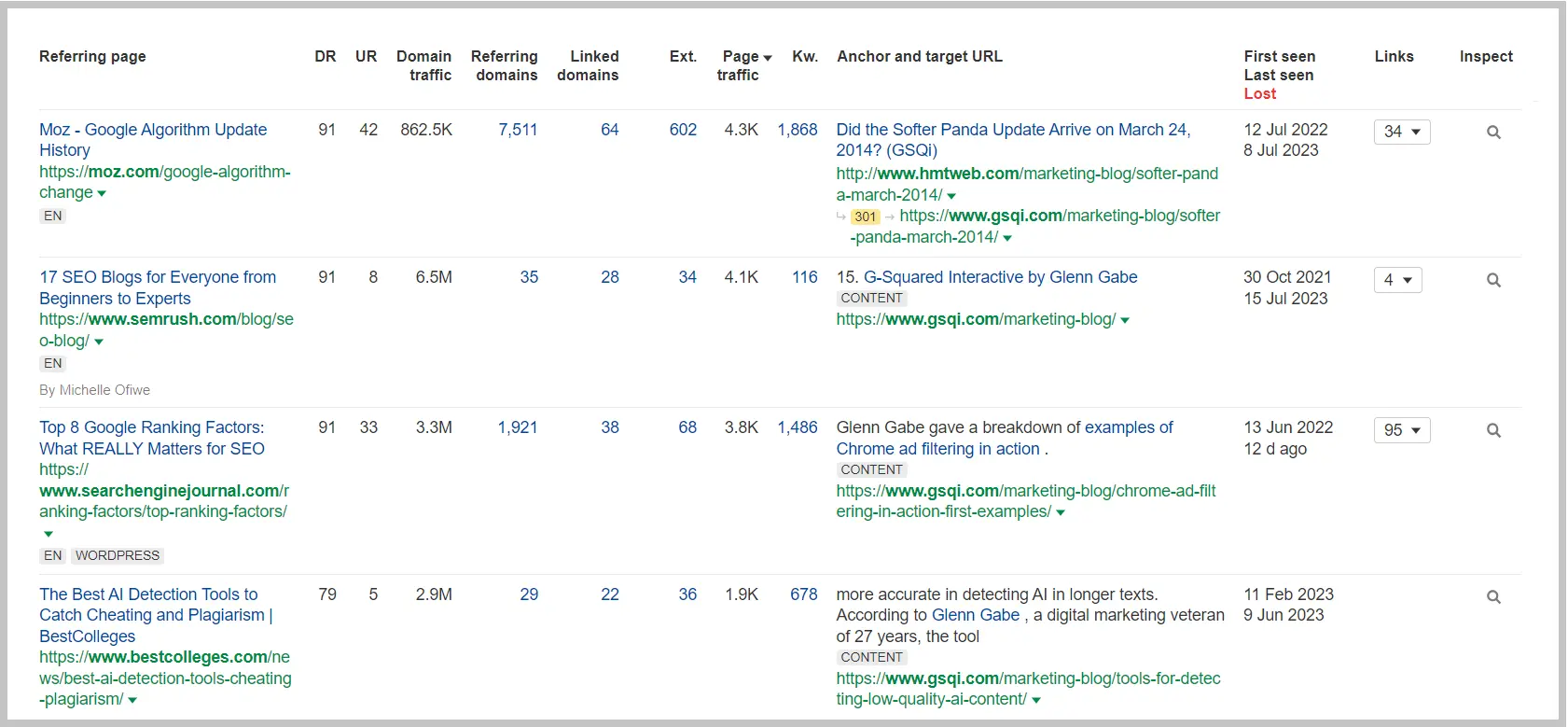Inspect the Best AI Detection Tools row

pyautogui.click(x=1493, y=596)
